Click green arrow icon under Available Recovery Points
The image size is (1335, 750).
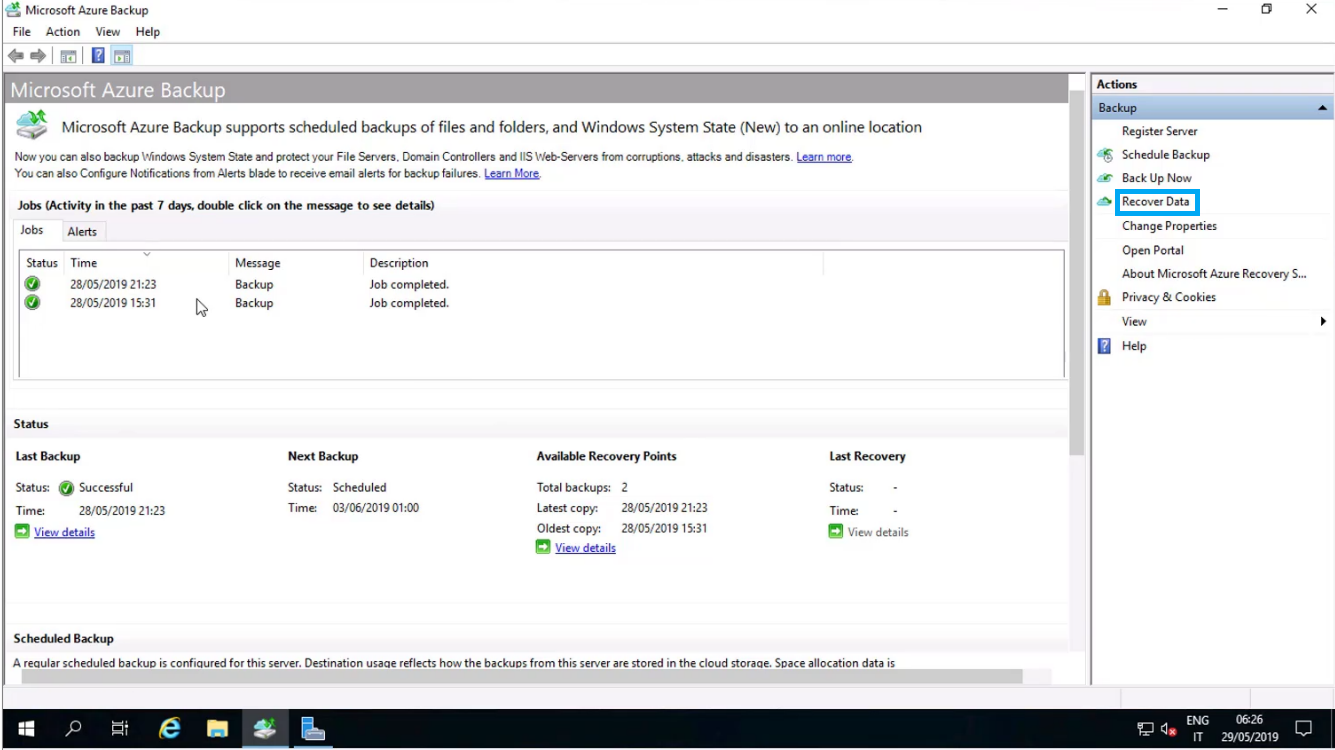(x=543, y=547)
